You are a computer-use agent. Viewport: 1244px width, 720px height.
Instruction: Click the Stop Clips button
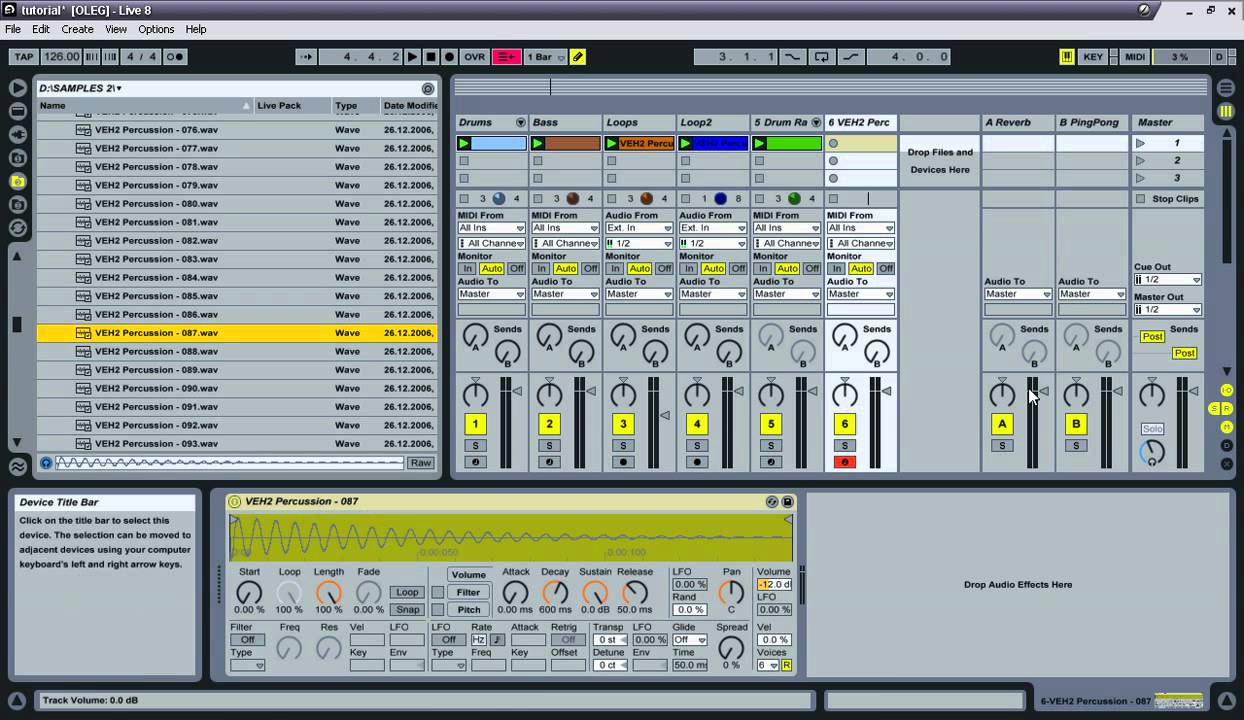point(1169,198)
